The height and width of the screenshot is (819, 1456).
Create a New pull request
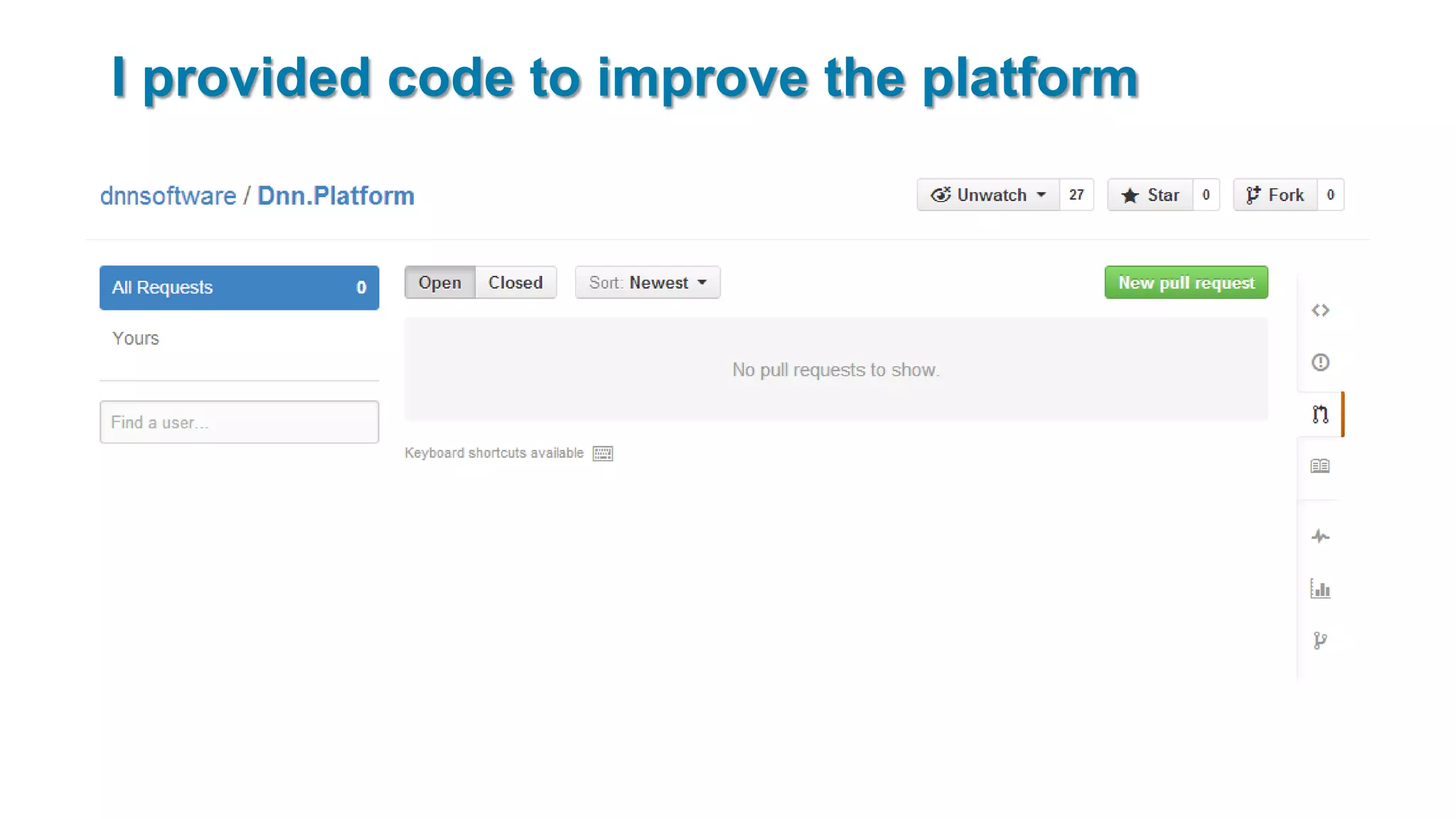[1186, 282]
